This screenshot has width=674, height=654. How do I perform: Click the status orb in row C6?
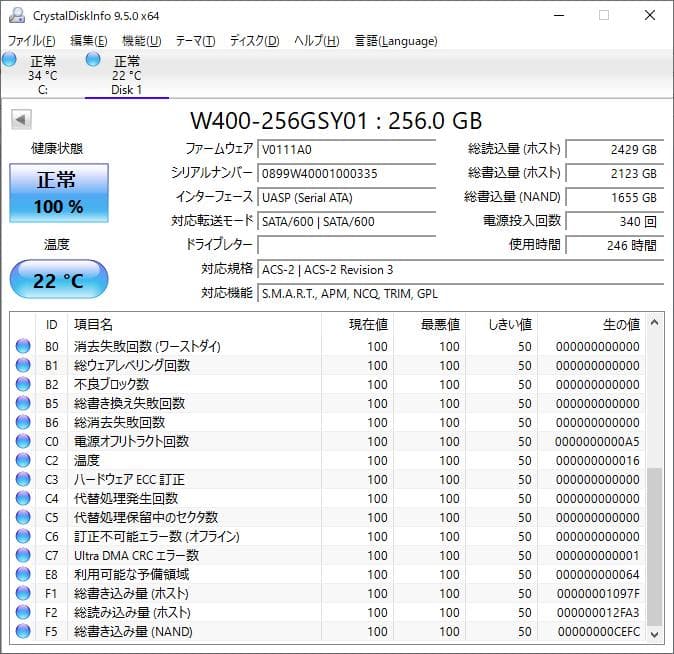tap(23, 536)
